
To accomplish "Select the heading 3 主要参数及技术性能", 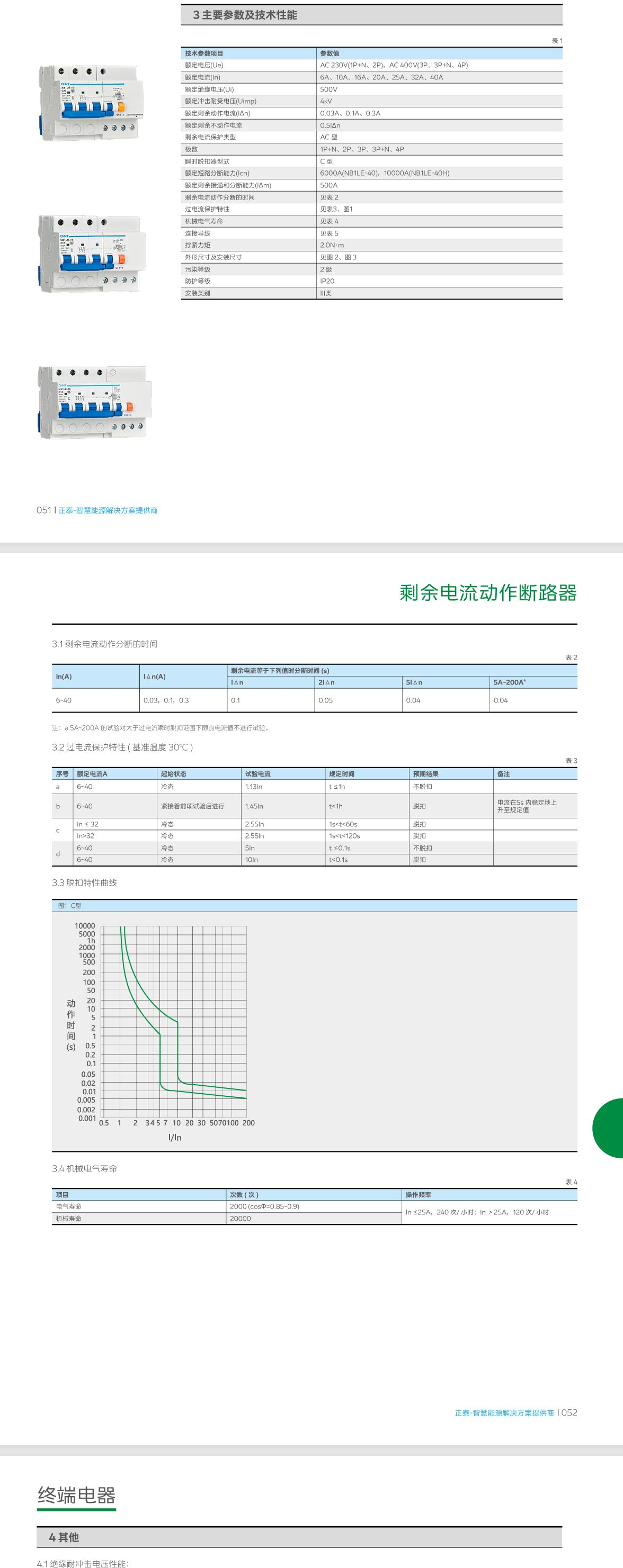I will point(245,15).
